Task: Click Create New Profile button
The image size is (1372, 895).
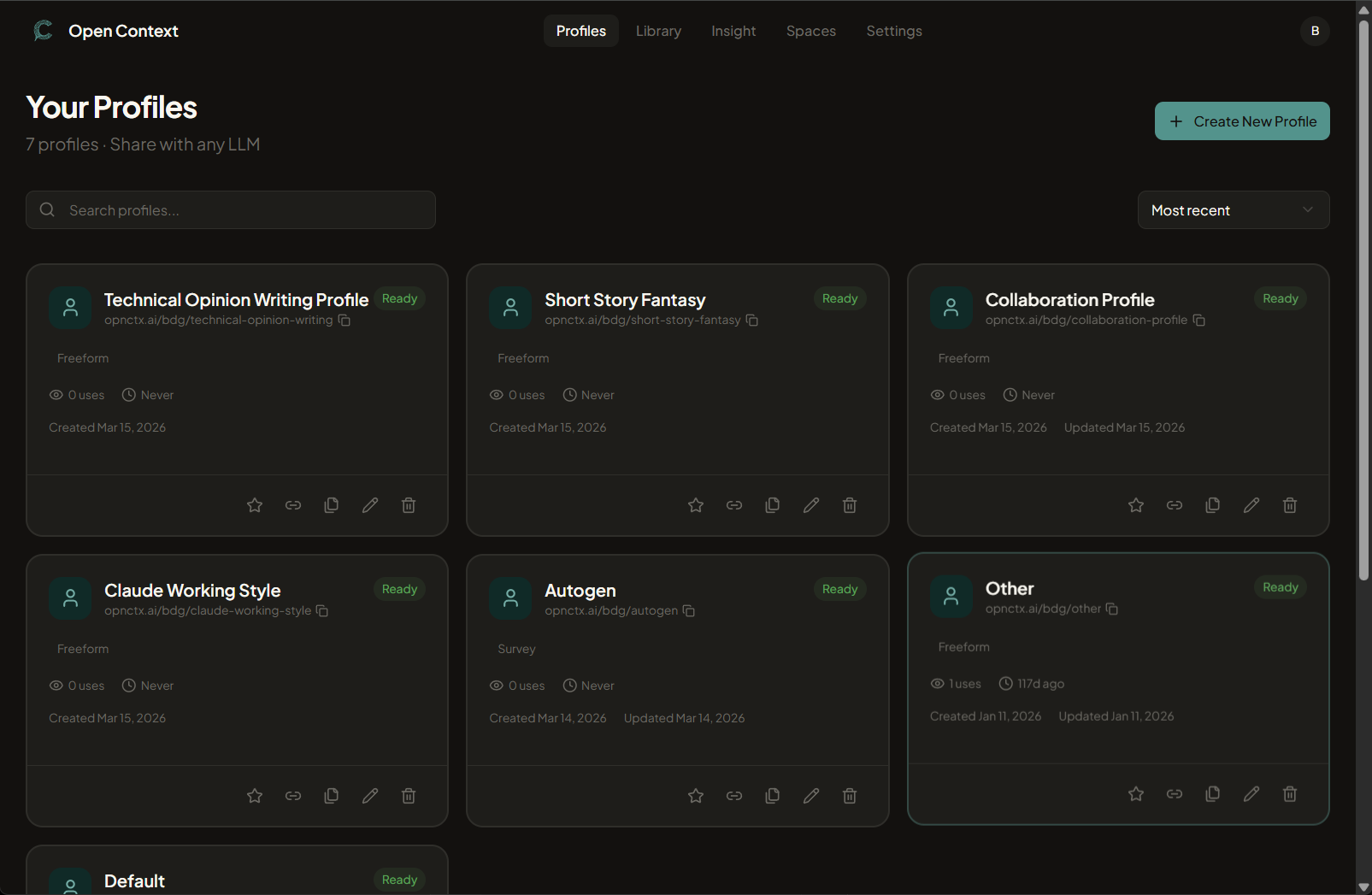Action: (x=1242, y=121)
